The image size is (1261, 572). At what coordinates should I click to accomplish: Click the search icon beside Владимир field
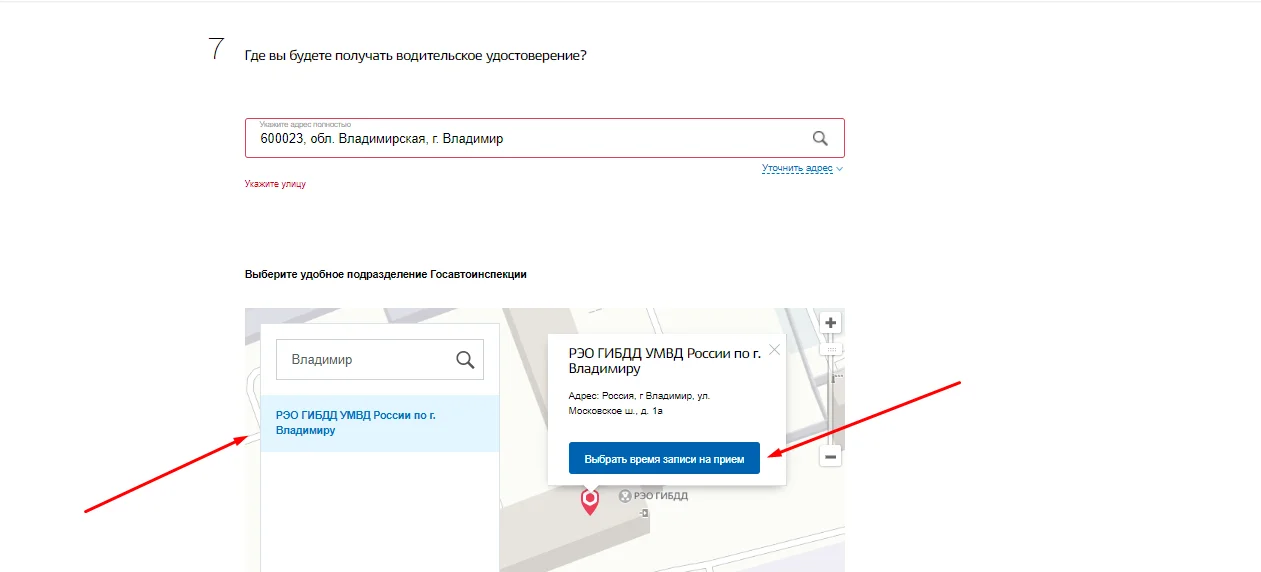(x=465, y=360)
